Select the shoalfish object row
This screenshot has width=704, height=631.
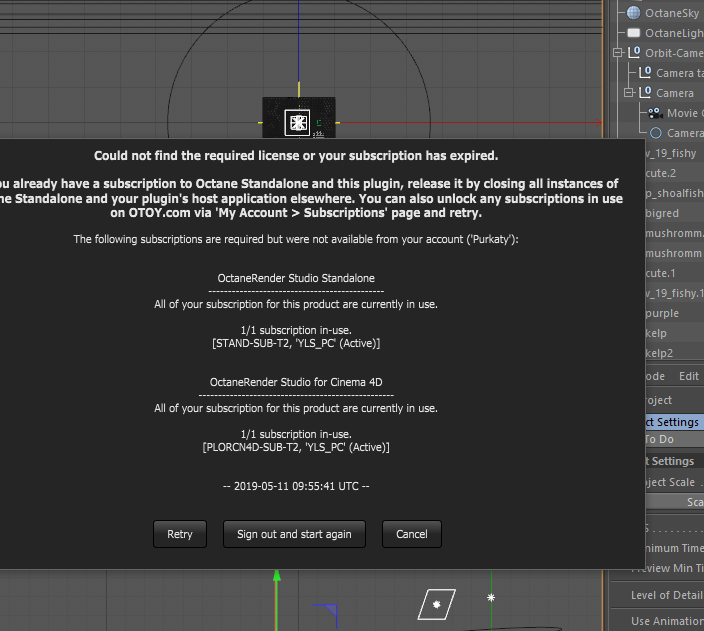coord(674,193)
